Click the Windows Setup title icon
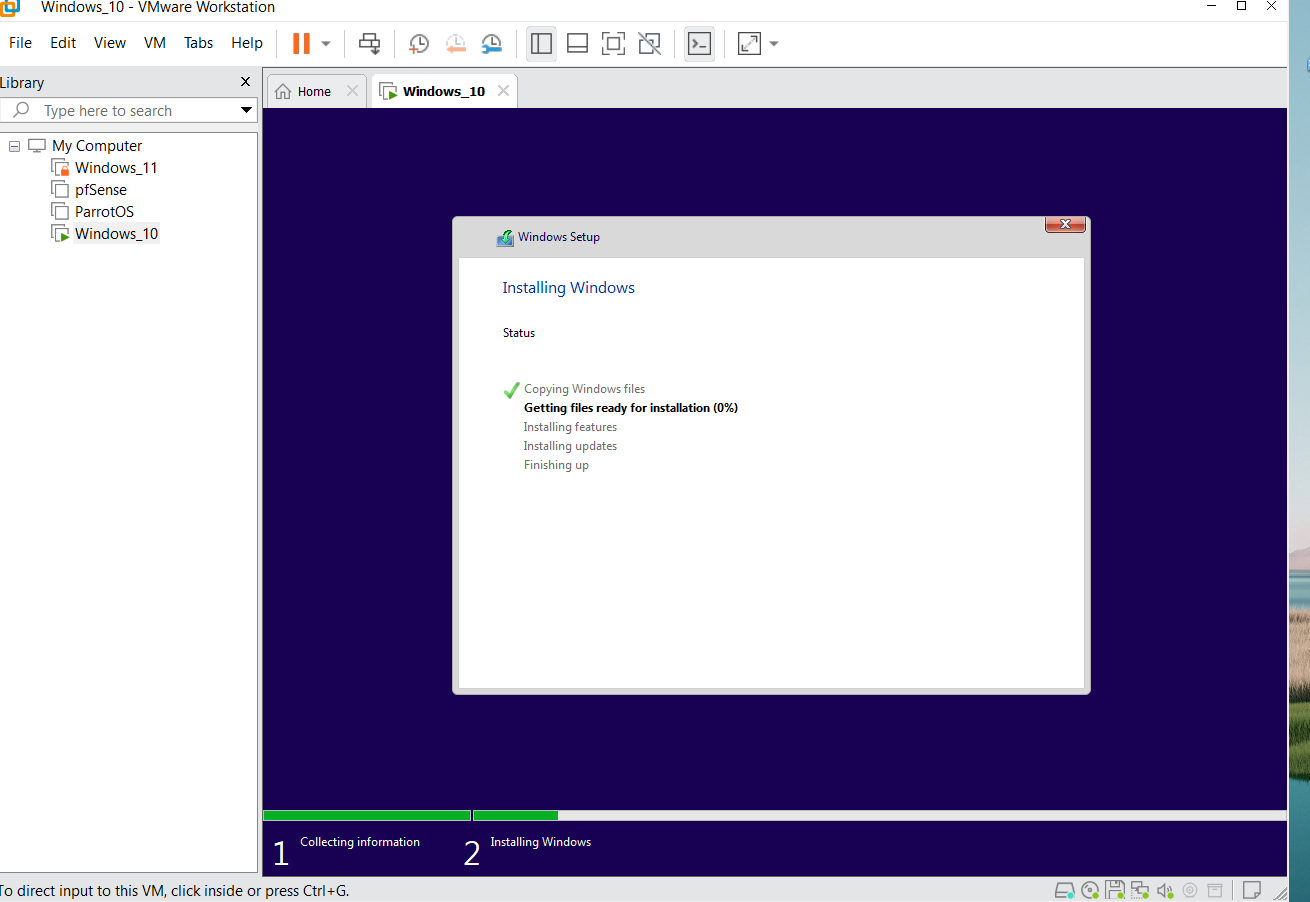Image resolution: width=1310 pixels, height=902 pixels. click(x=505, y=238)
